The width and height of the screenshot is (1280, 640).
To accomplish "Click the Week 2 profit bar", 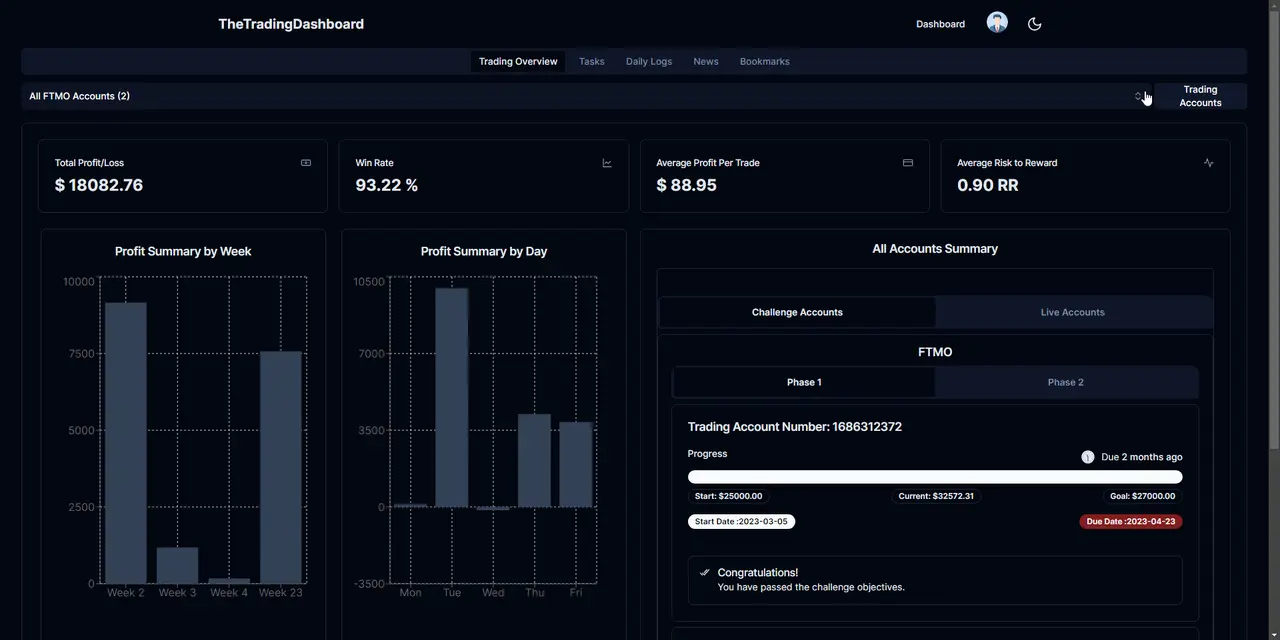I will point(126,443).
